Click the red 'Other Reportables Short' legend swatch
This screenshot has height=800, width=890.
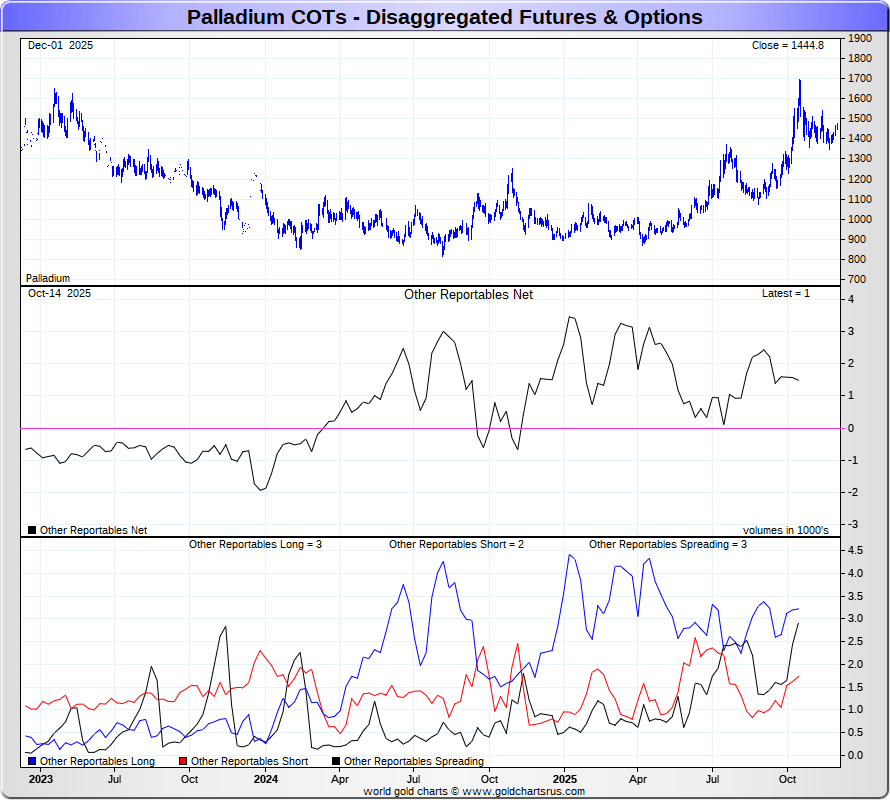(183, 761)
